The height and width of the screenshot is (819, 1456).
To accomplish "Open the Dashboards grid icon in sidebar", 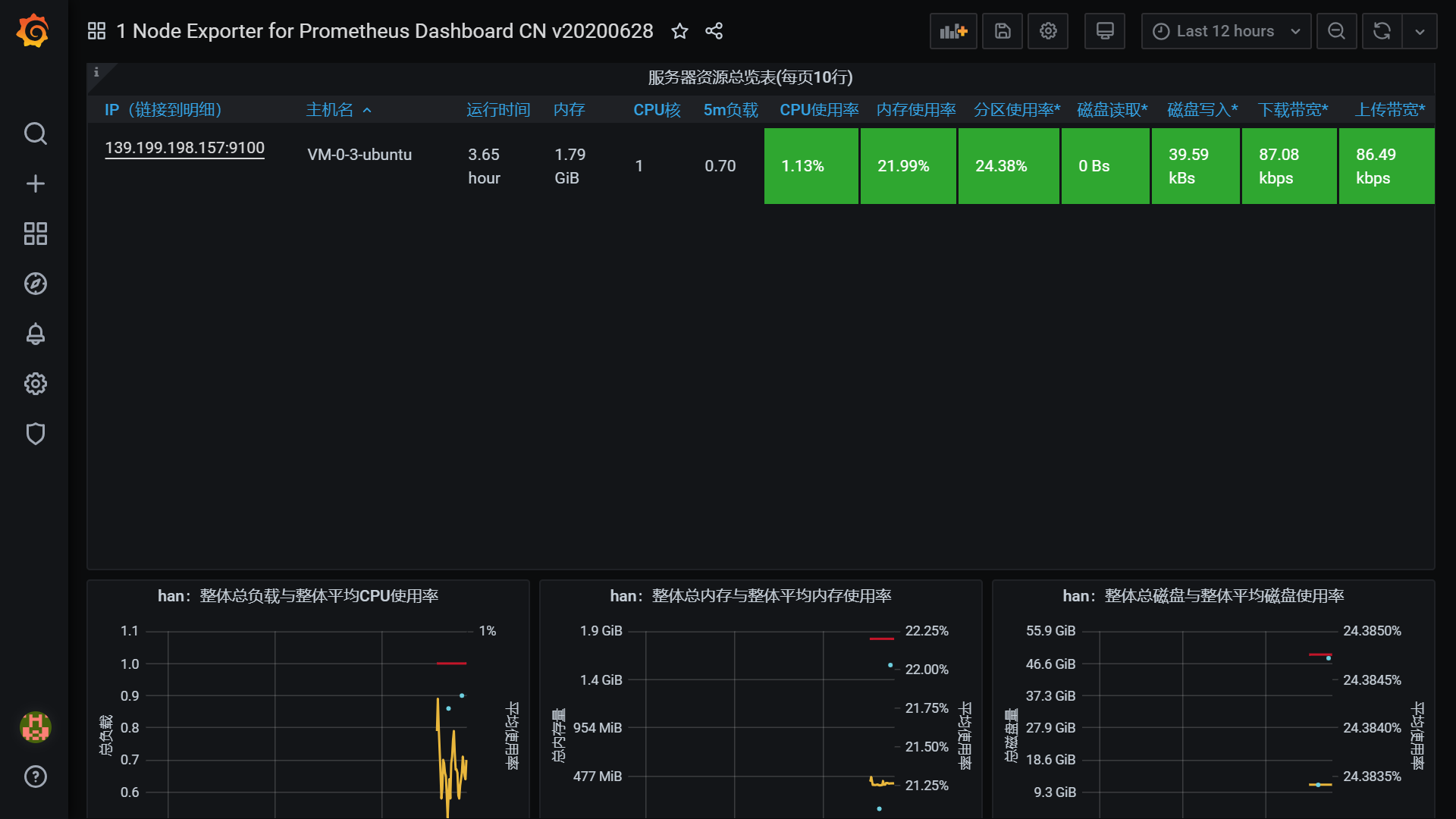I will tap(35, 234).
